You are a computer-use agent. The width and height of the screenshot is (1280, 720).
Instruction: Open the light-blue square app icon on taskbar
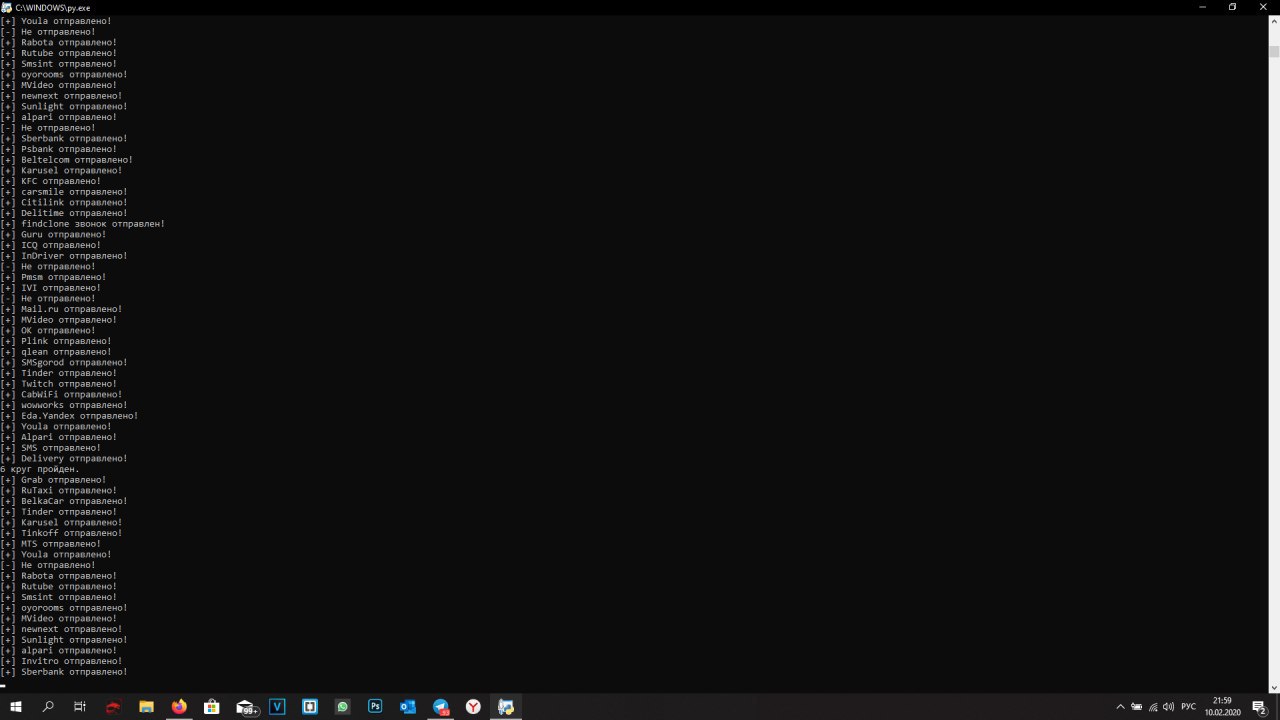coord(310,707)
